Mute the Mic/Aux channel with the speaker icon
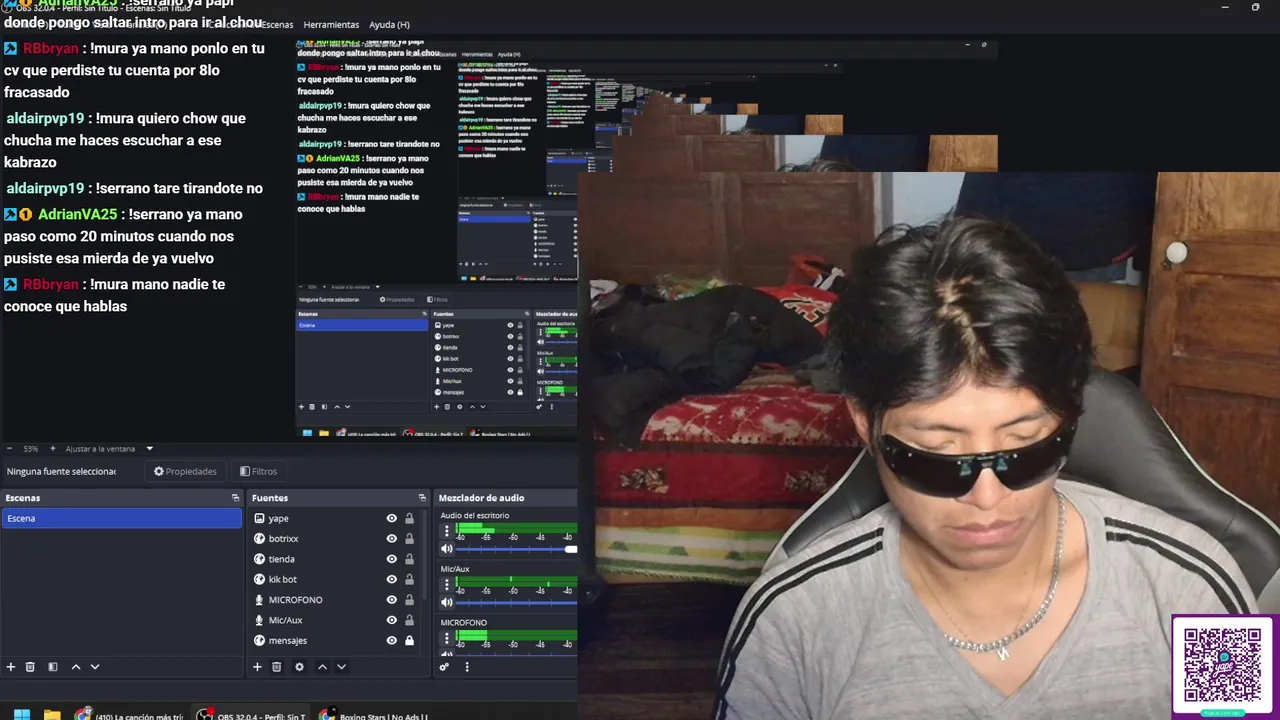1280x720 pixels. point(447,602)
